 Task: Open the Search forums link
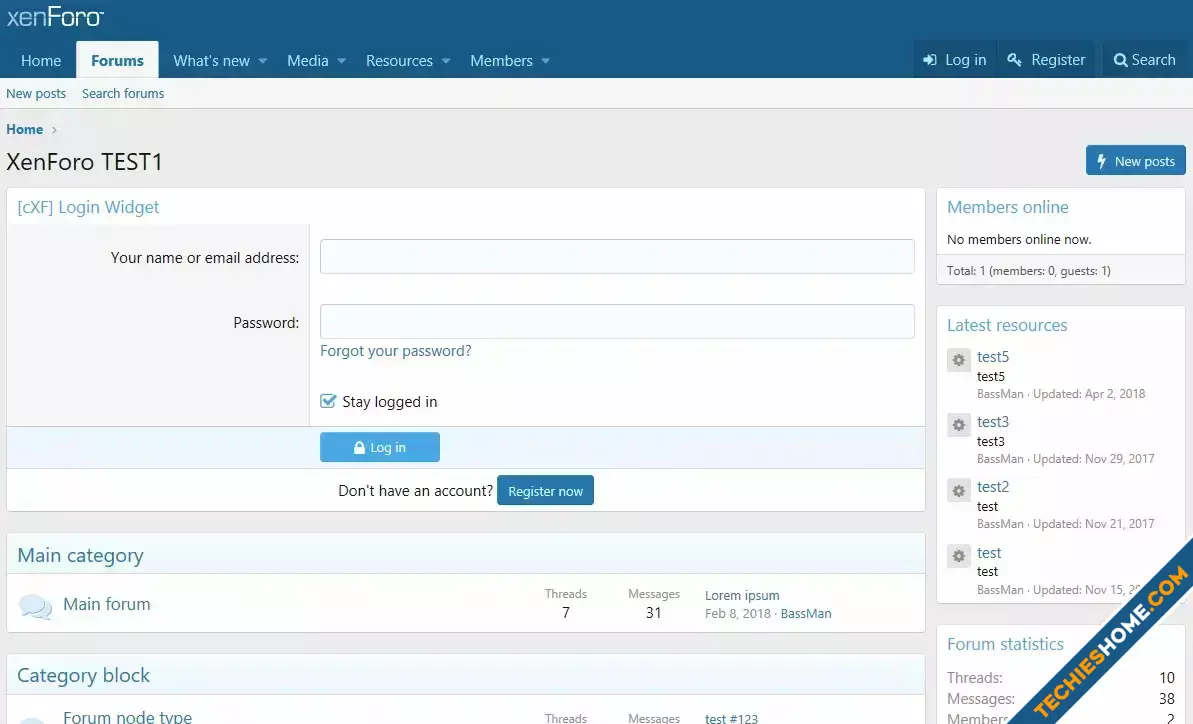point(123,94)
